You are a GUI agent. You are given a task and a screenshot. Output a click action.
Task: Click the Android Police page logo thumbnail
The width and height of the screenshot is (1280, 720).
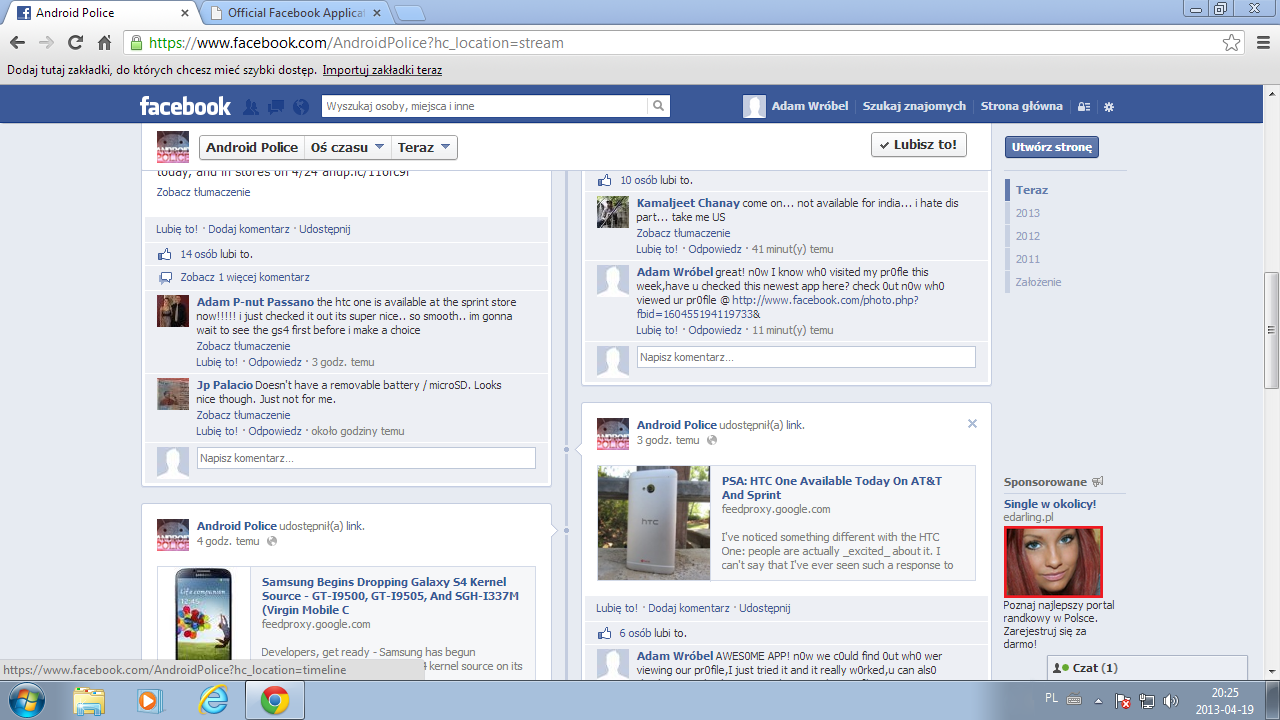[173, 147]
